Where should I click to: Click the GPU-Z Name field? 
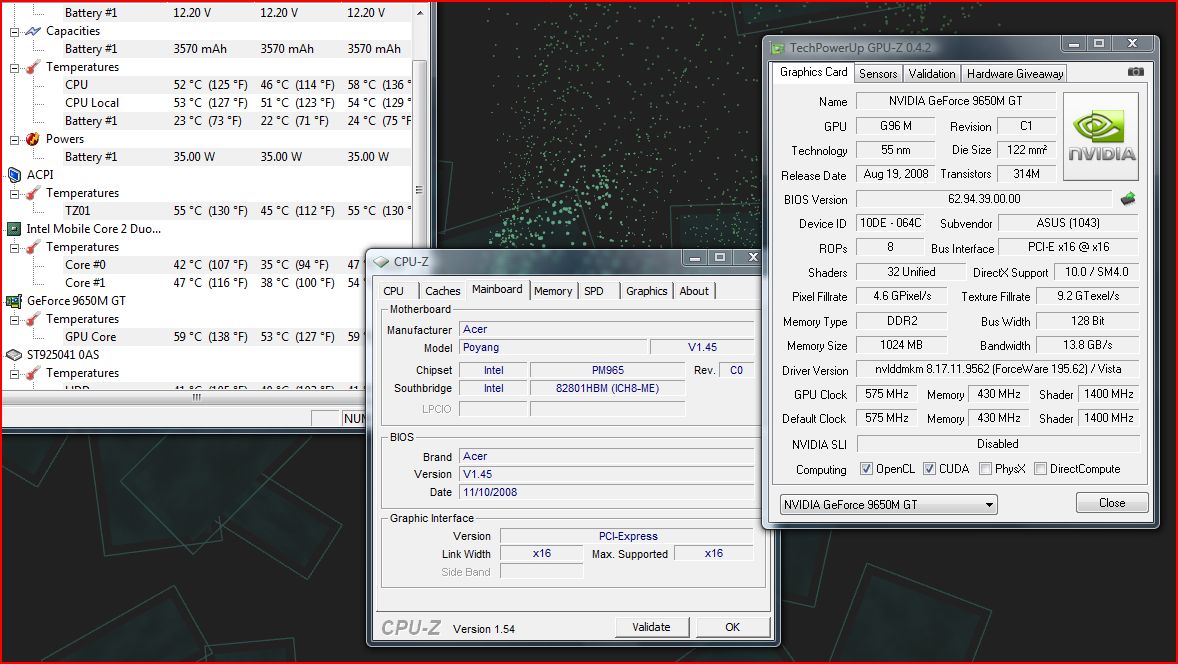(x=956, y=101)
